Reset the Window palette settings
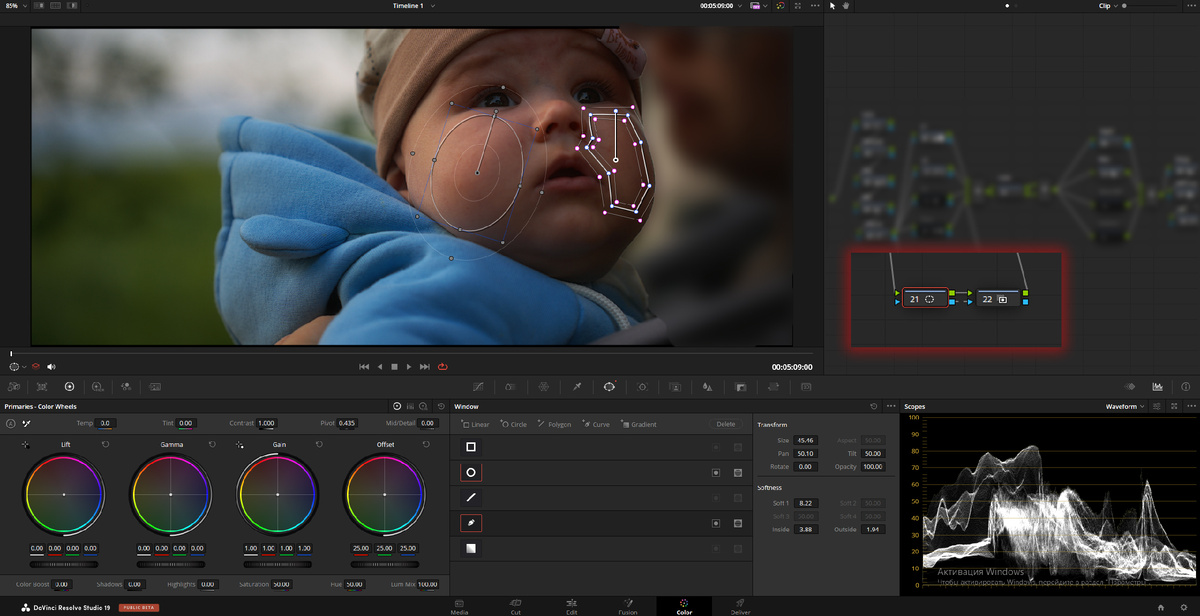1200x616 pixels. [874, 407]
